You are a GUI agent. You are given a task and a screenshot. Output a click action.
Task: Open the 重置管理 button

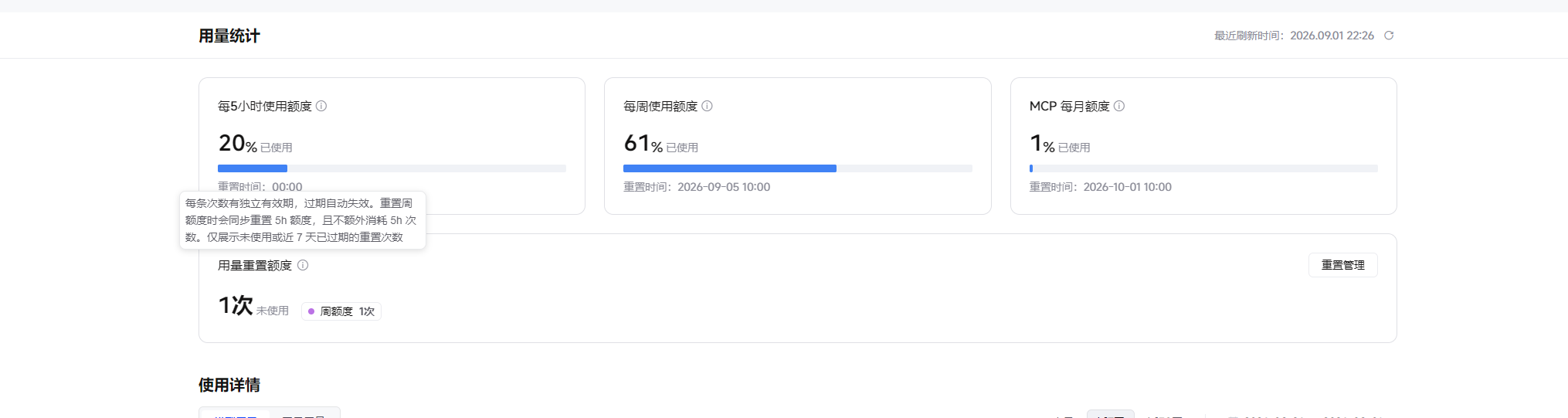[1342, 265]
